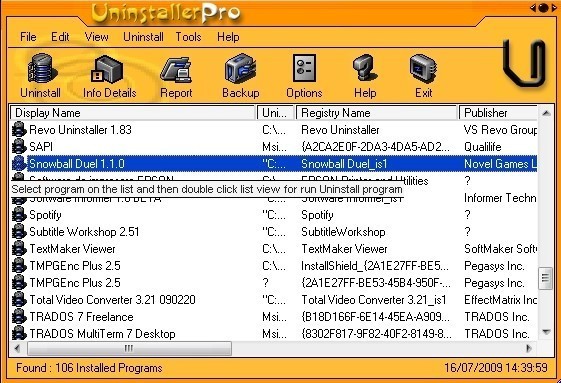Open the File menu
This screenshot has width=561, height=383.
tap(28, 37)
